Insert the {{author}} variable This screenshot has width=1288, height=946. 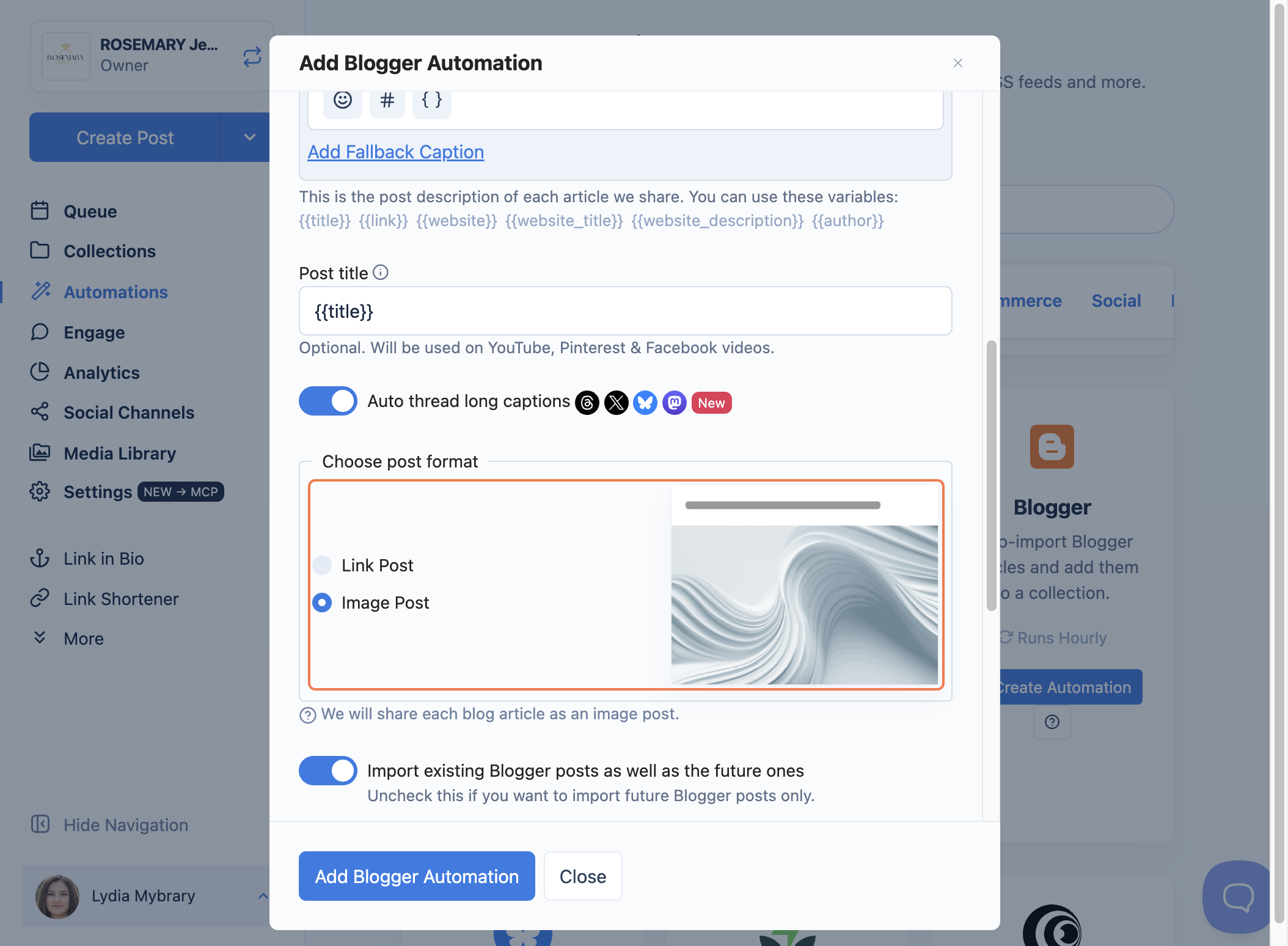[848, 221]
